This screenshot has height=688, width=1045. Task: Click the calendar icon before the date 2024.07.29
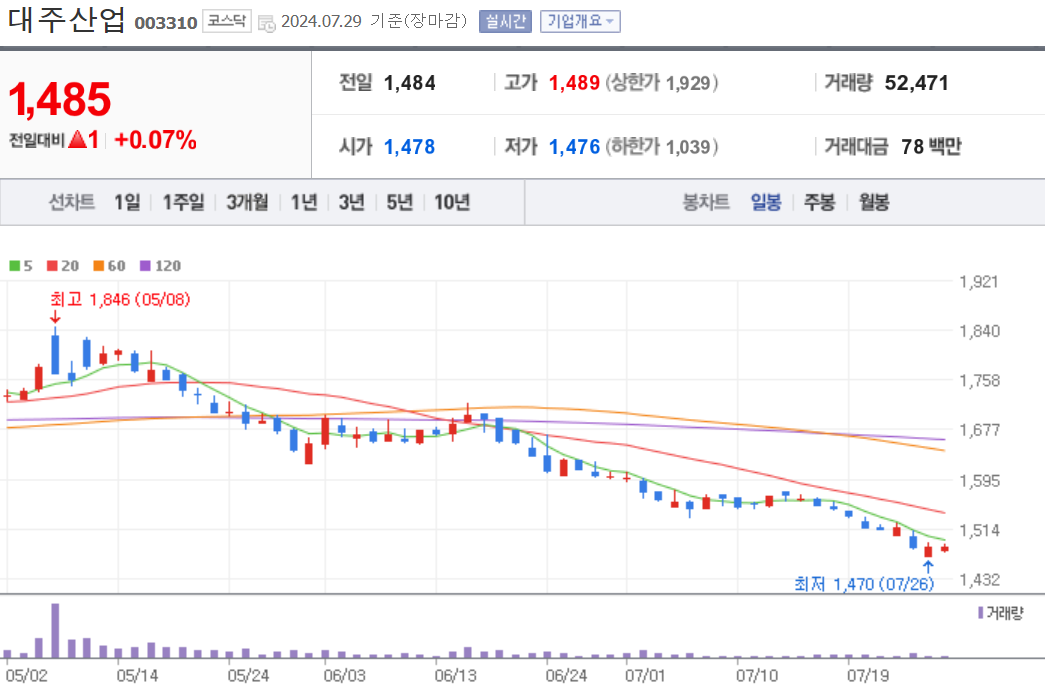click(267, 23)
